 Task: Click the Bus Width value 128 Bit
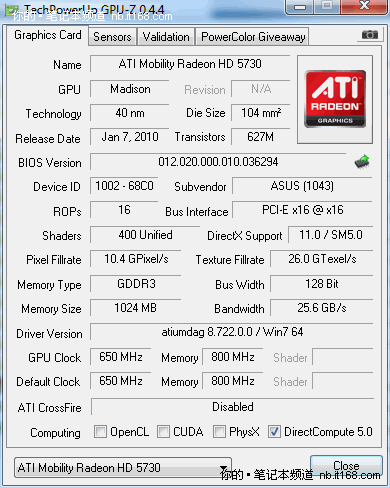coord(322,284)
